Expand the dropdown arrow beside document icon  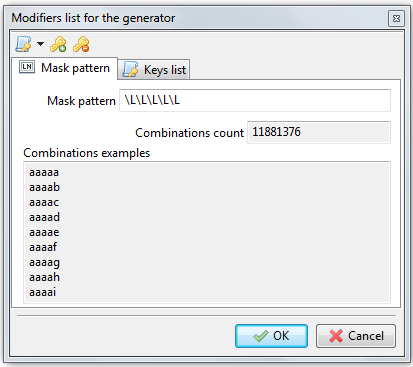click(x=40, y=44)
